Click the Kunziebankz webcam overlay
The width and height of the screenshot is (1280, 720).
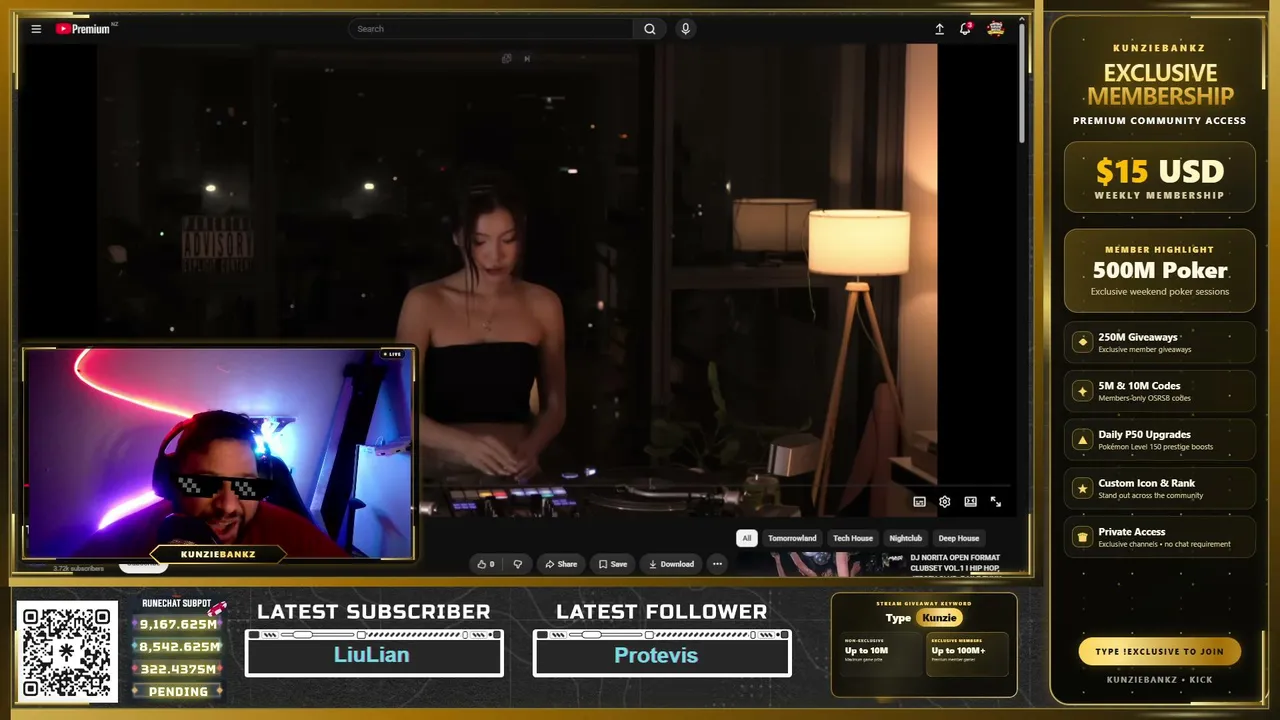coord(218,453)
